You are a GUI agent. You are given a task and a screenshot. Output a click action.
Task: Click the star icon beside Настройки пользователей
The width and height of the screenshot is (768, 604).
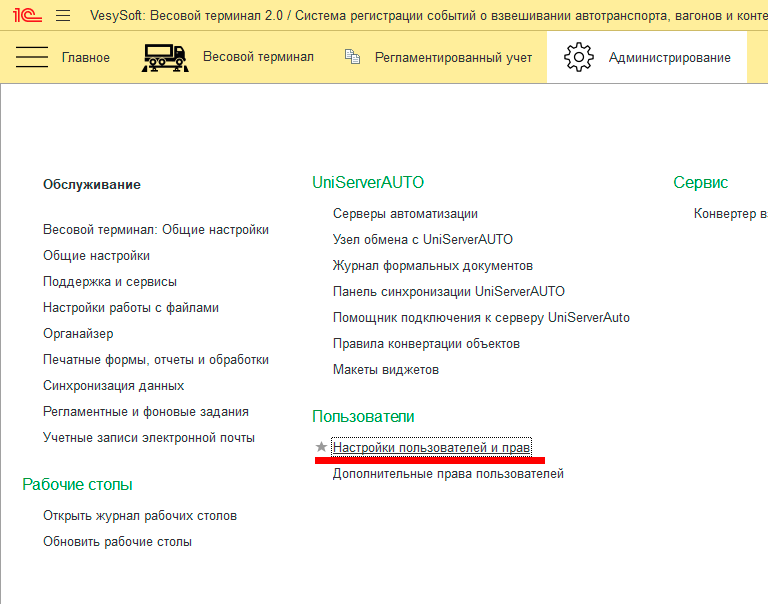coord(321,447)
